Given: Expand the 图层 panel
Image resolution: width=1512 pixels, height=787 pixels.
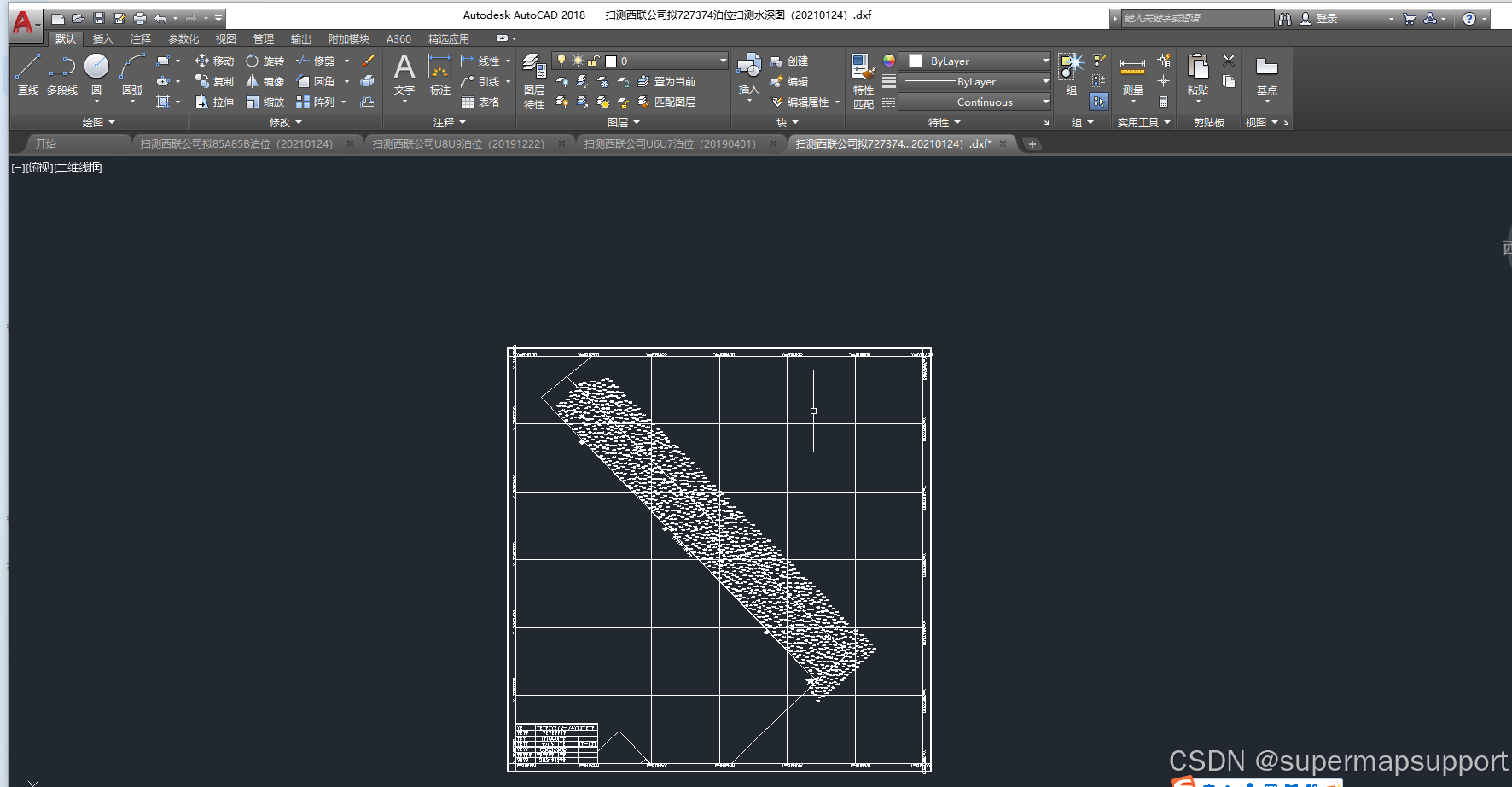Looking at the screenshot, I should click(623, 122).
